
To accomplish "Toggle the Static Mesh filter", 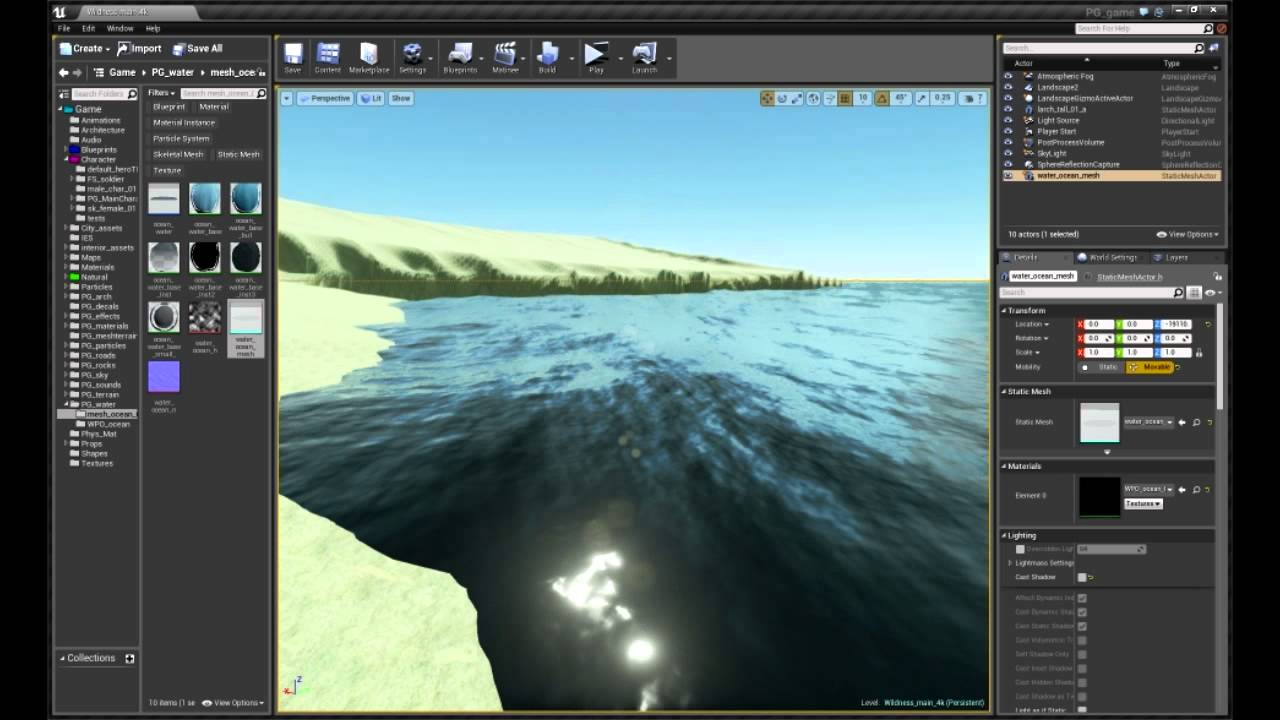I will pyautogui.click(x=238, y=155).
